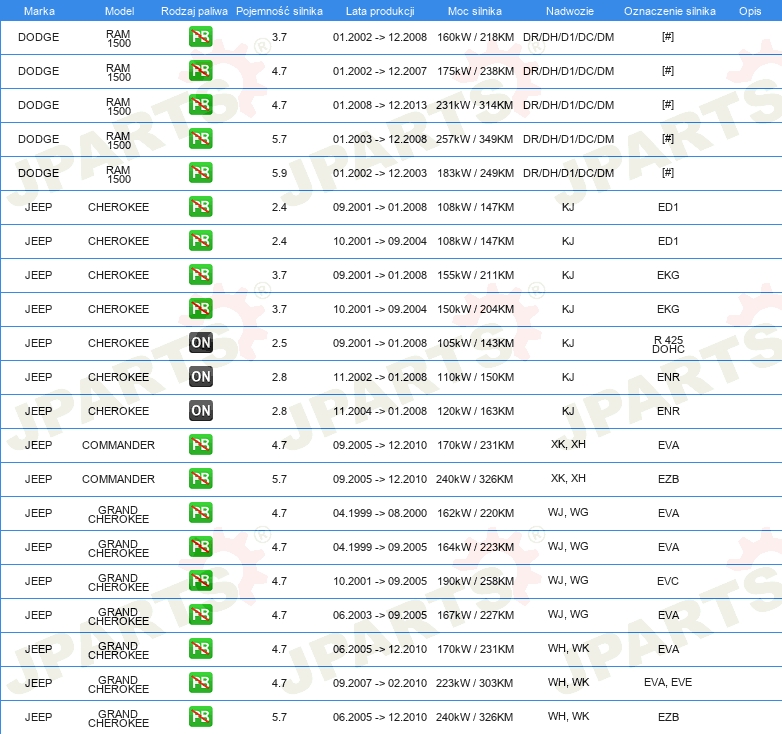Select the Moc silnika column header

475,11
